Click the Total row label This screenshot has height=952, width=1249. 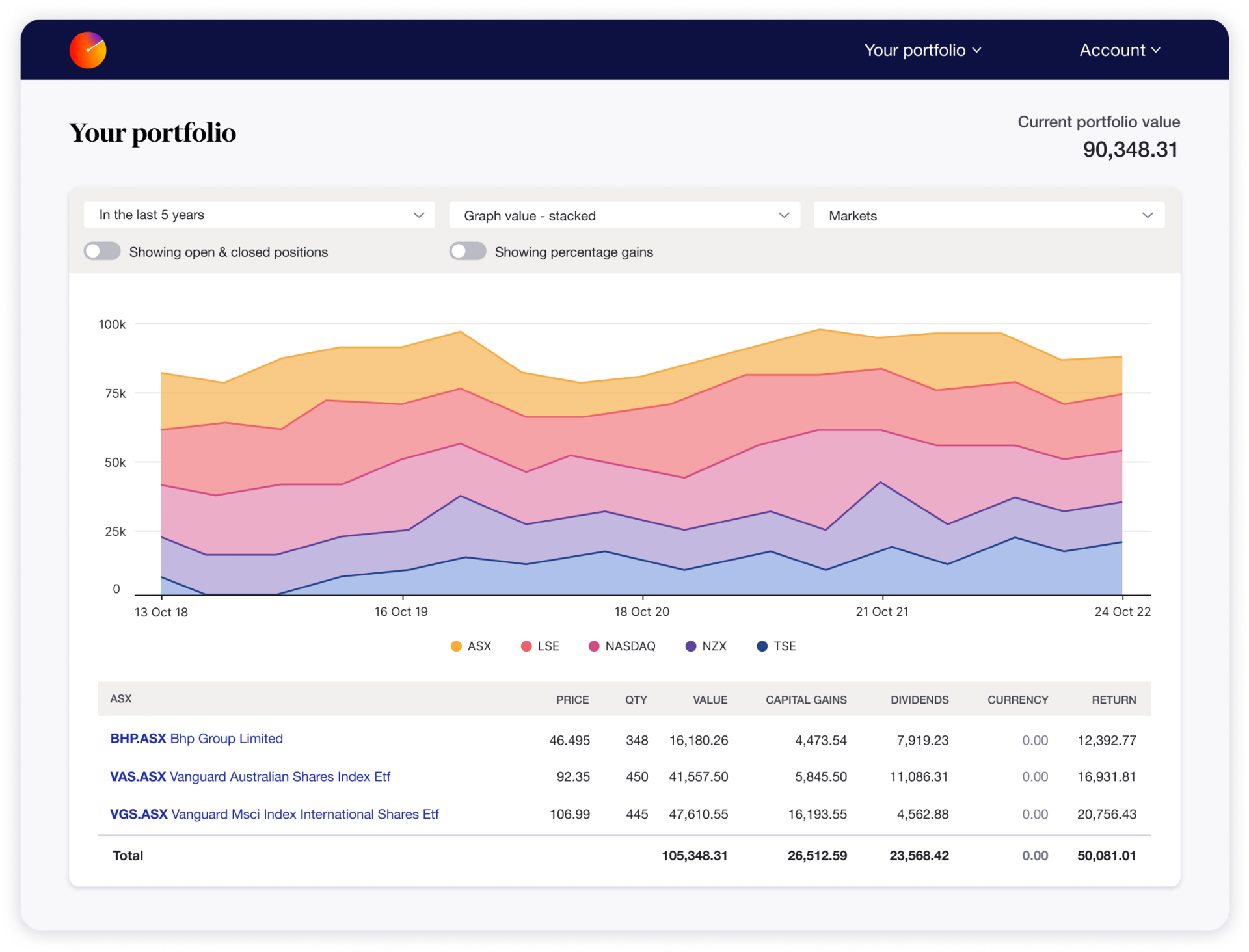tap(128, 856)
